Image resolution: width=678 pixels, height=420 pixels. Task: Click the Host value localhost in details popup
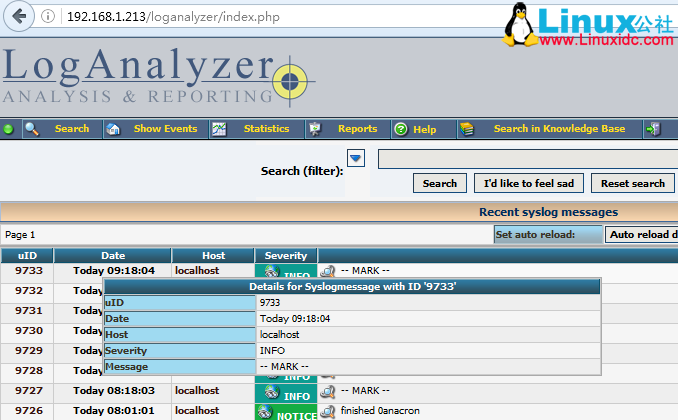pos(279,334)
